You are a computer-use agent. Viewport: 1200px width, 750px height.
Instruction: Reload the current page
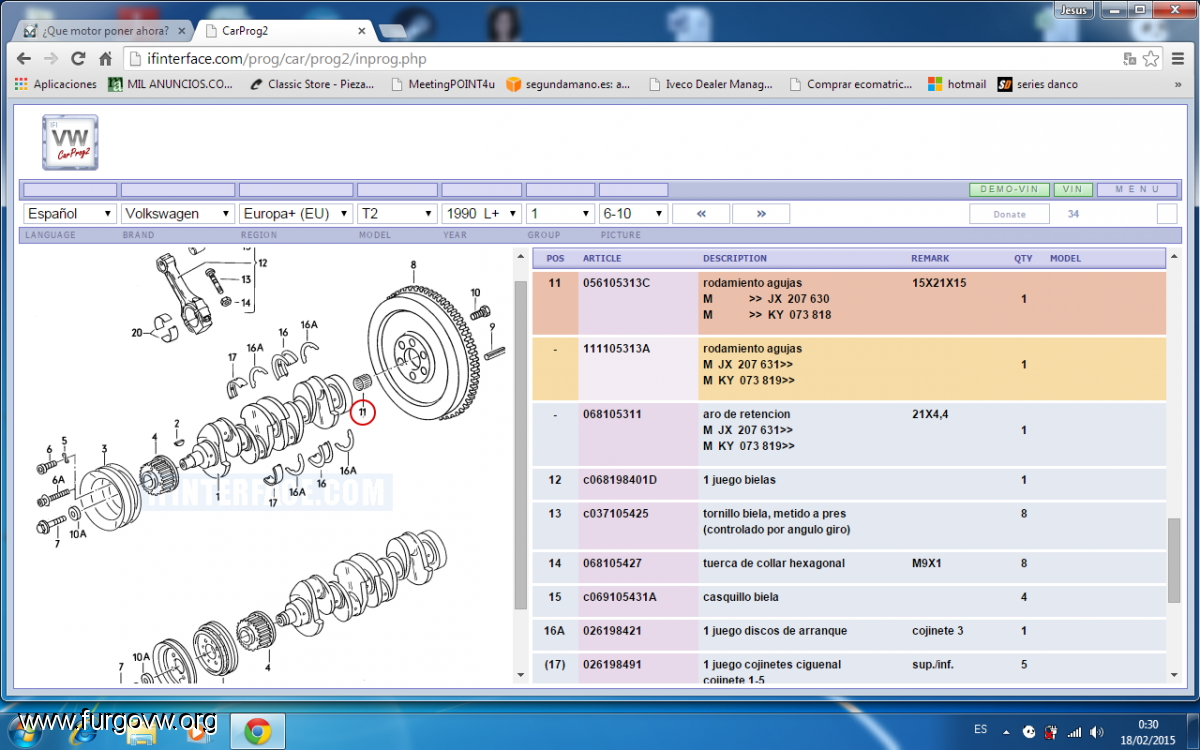(77, 58)
